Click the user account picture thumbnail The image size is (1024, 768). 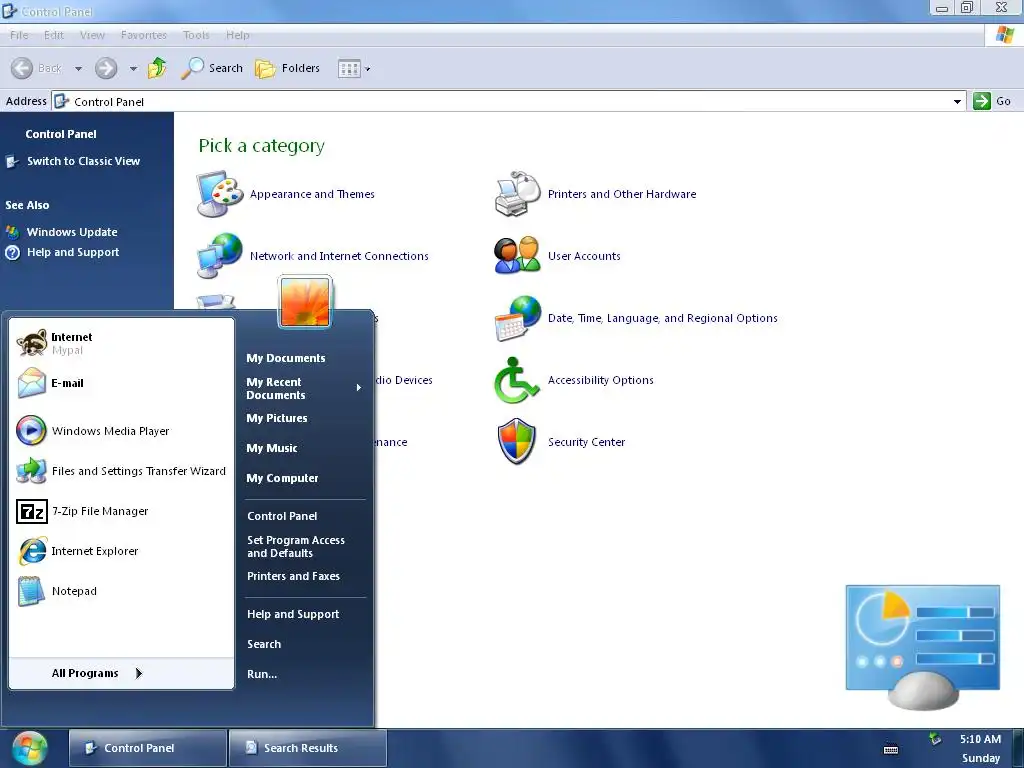305,302
